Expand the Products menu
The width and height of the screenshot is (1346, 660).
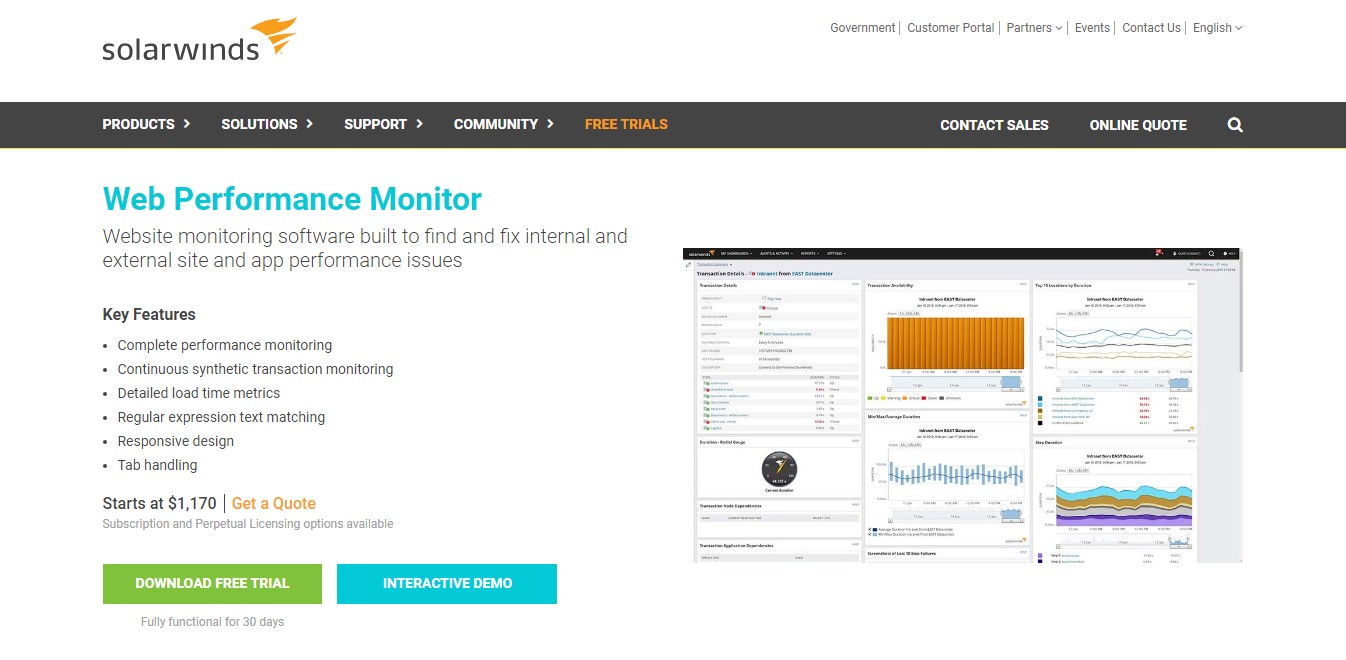click(x=146, y=124)
